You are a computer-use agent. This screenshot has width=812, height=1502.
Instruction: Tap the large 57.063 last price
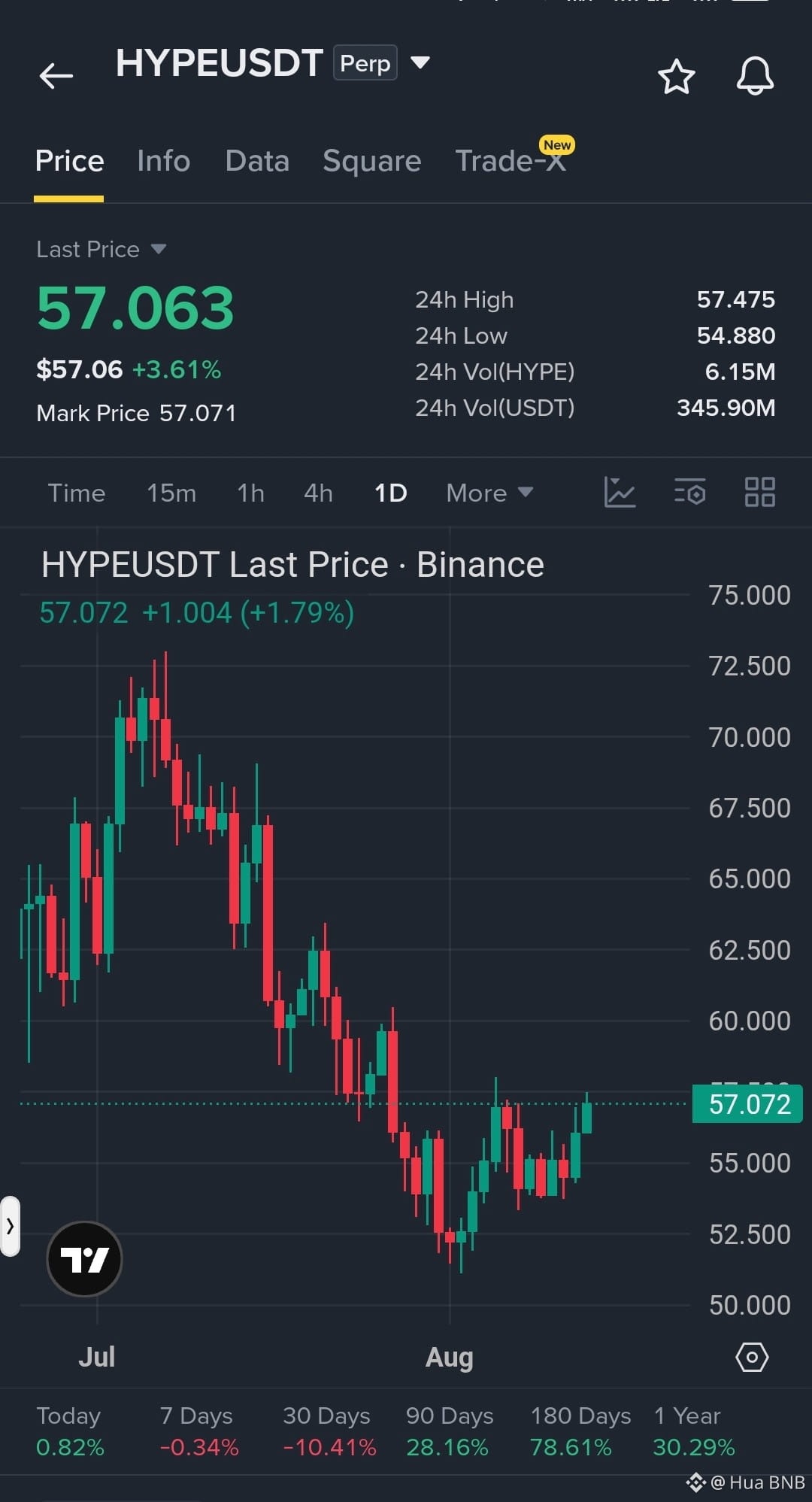135,308
